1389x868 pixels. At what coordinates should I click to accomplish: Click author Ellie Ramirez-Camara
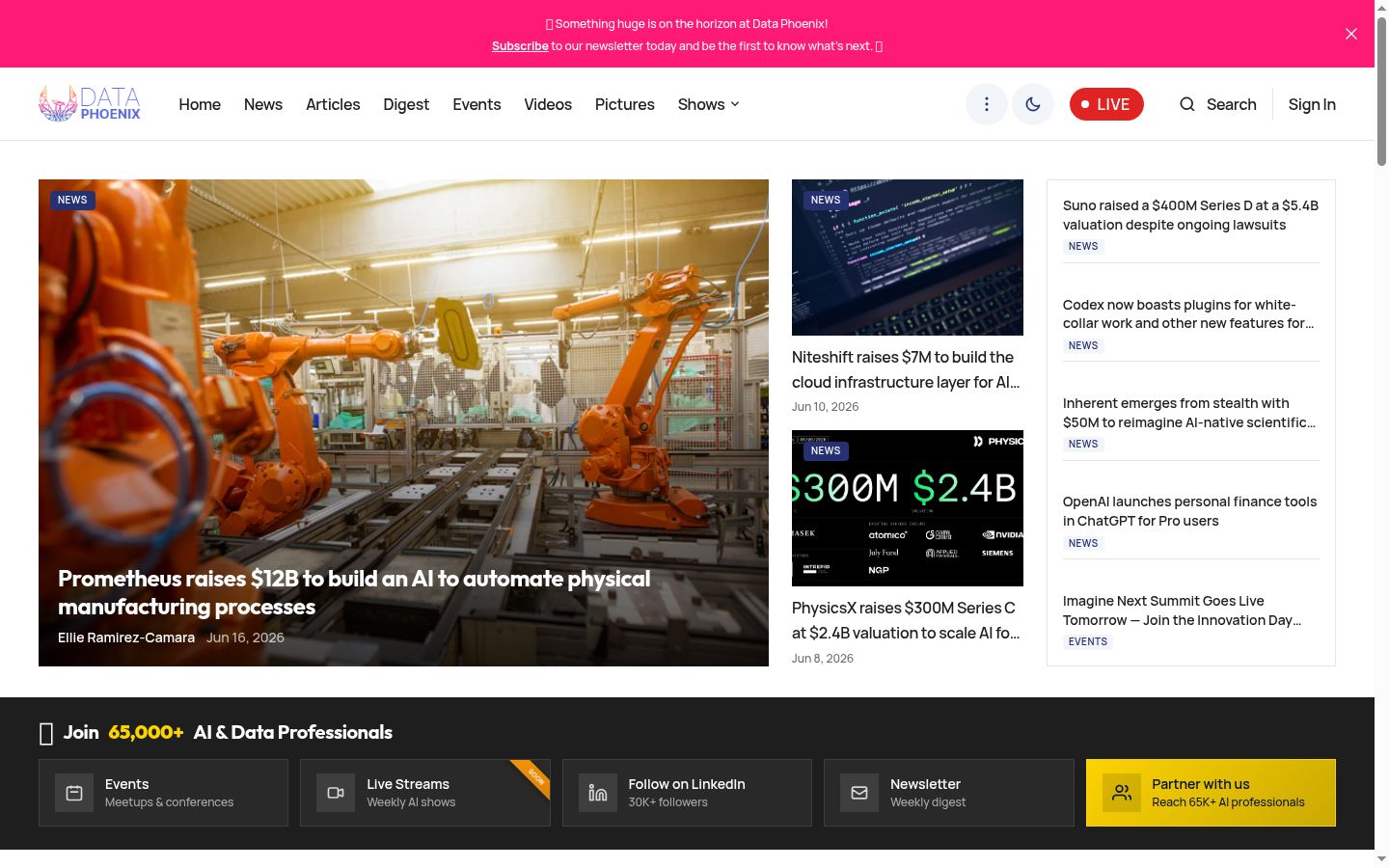[126, 637]
